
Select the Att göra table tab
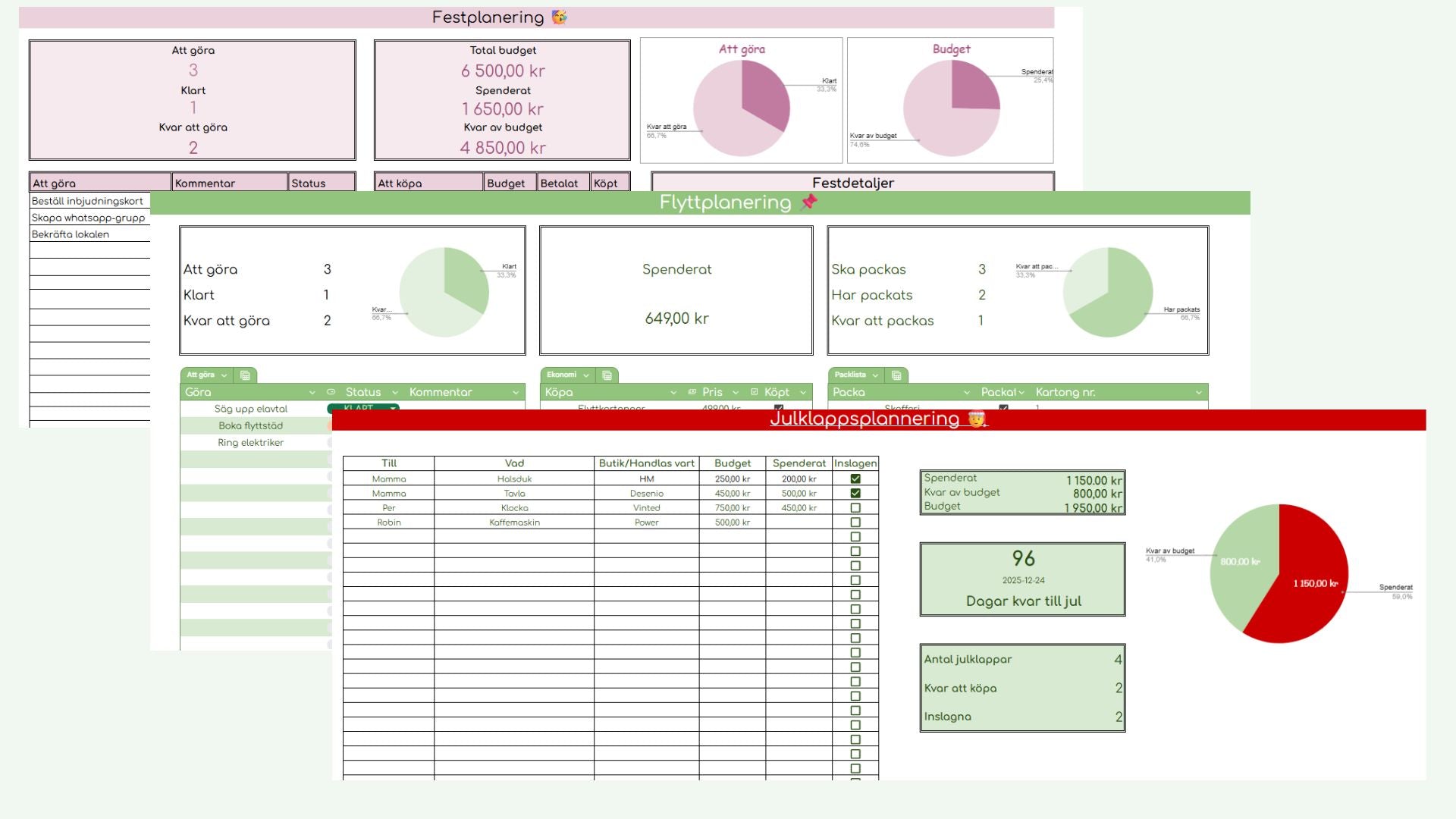201,375
